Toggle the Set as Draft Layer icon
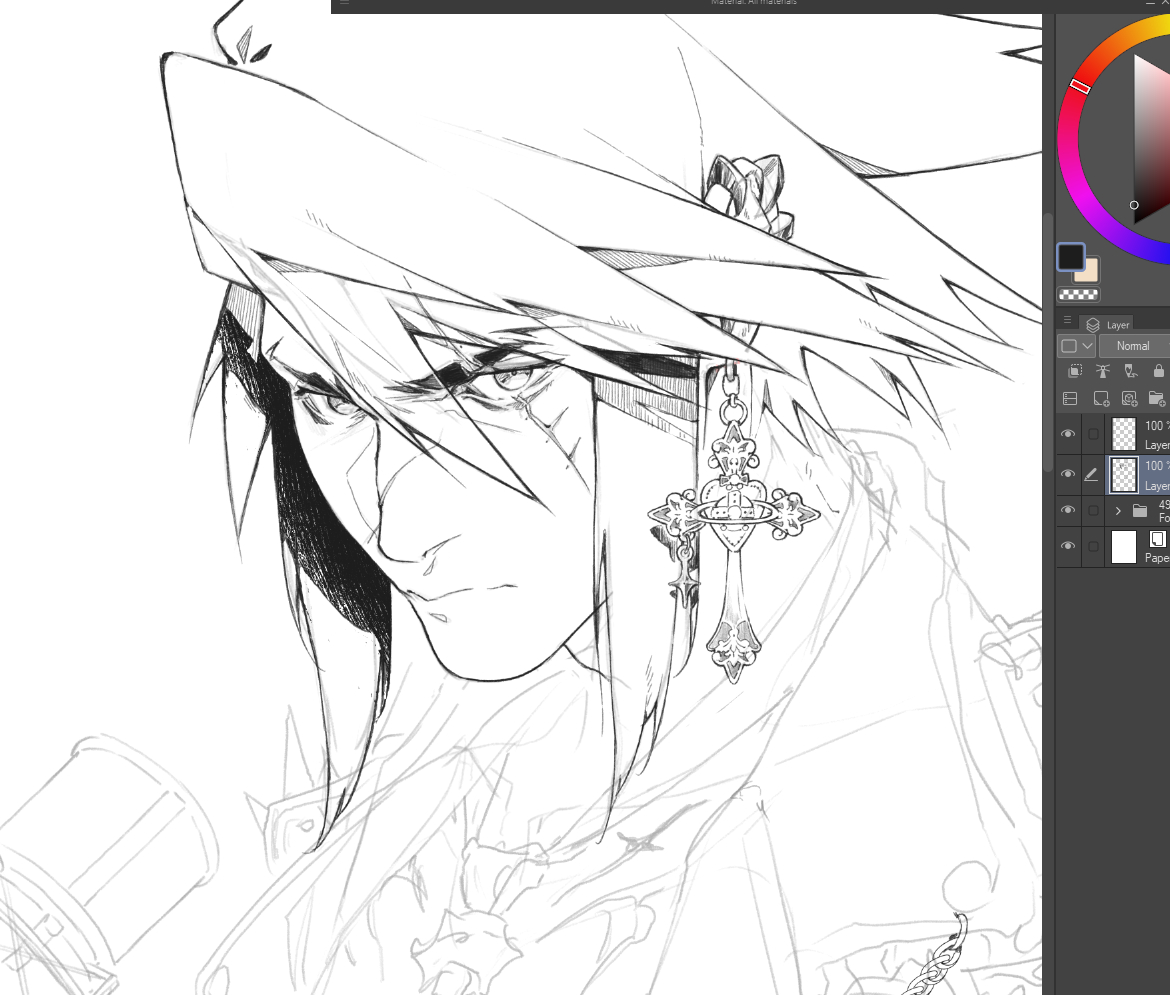This screenshot has height=995, width=1170. pyautogui.click(x=1131, y=371)
